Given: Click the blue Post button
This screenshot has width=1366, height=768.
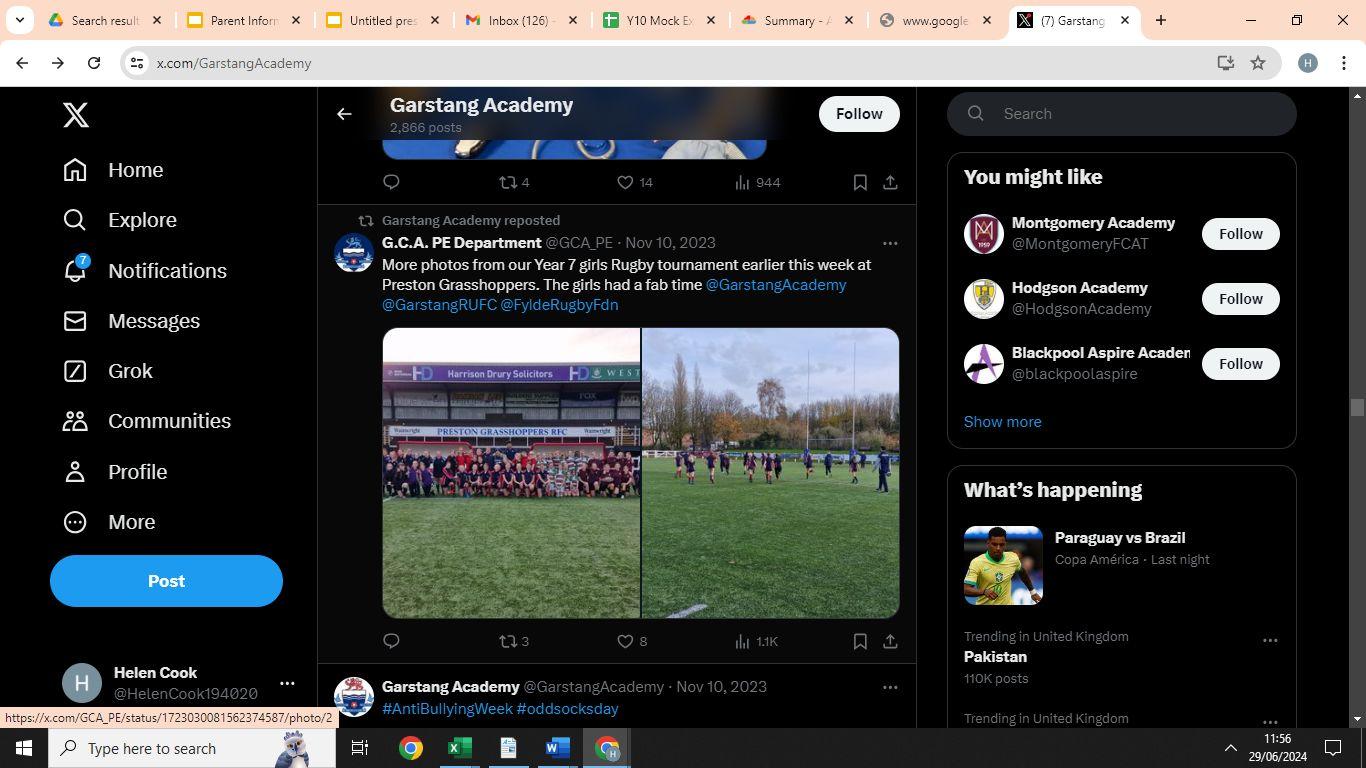Looking at the screenshot, I should [166, 581].
